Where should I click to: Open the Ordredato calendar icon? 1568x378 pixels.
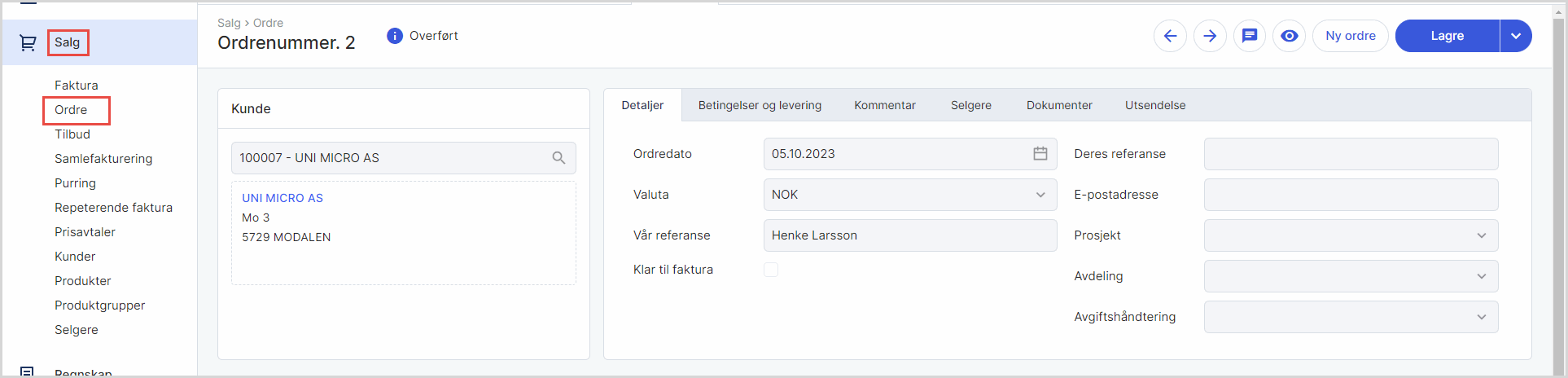pyautogui.click(x=1040, y=154)
